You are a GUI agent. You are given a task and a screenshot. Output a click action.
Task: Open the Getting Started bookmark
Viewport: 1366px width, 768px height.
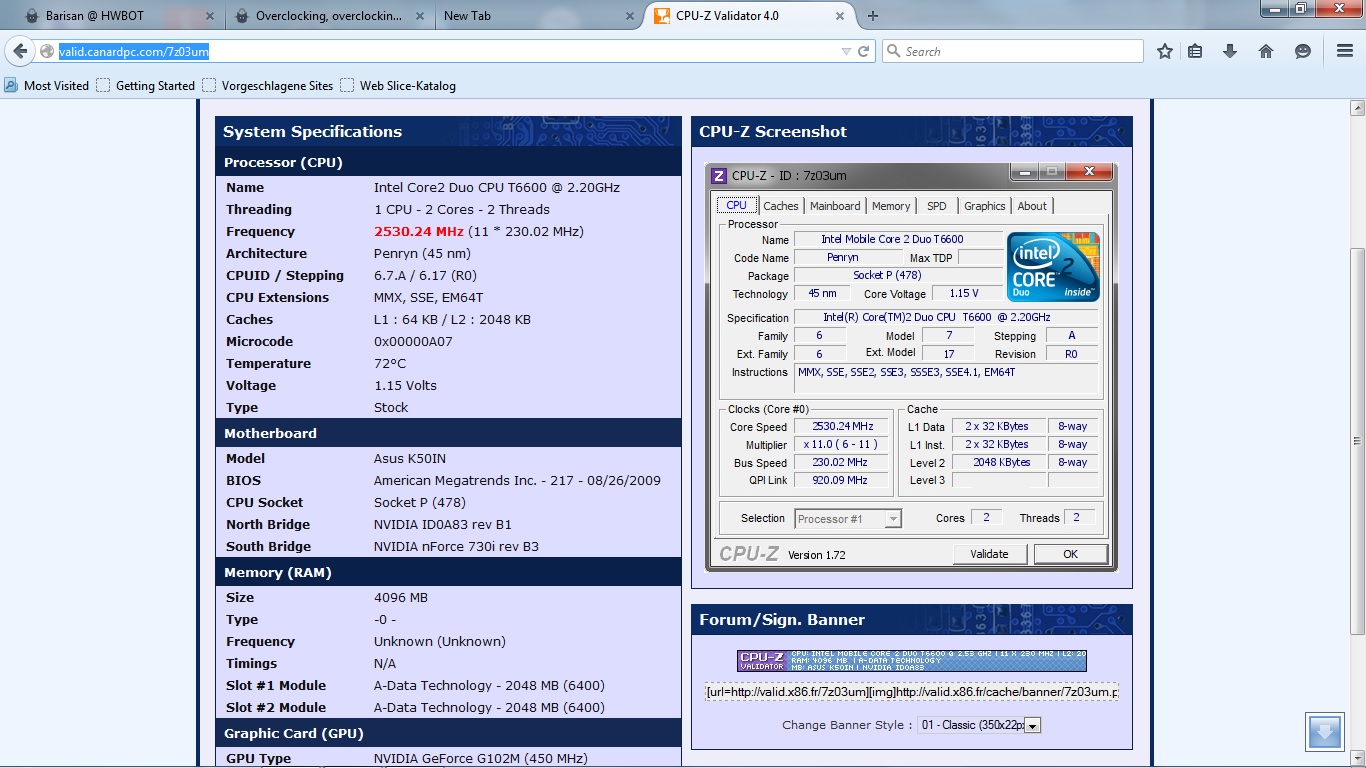click(x=146, y=85)
